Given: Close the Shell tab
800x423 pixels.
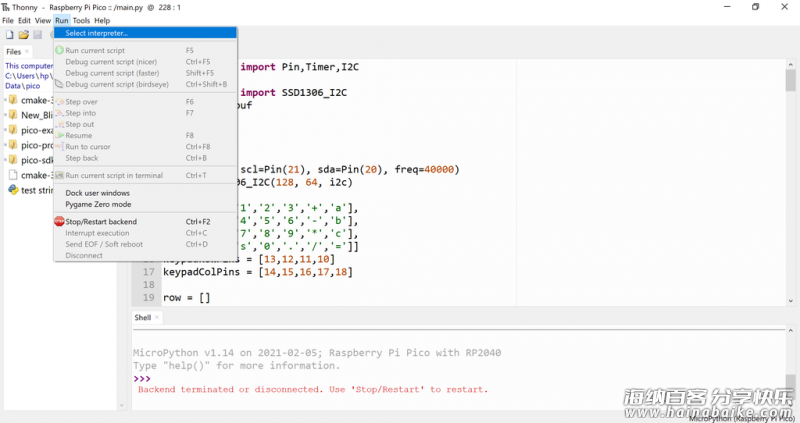Looking at the screenshot, I should click(157, 317).
